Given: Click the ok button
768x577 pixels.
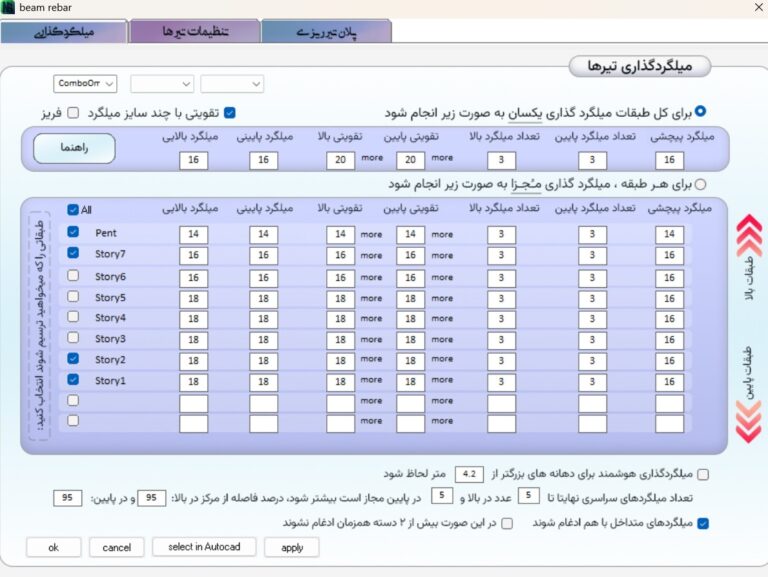Looking at the screenshot, I should (53, 547).
